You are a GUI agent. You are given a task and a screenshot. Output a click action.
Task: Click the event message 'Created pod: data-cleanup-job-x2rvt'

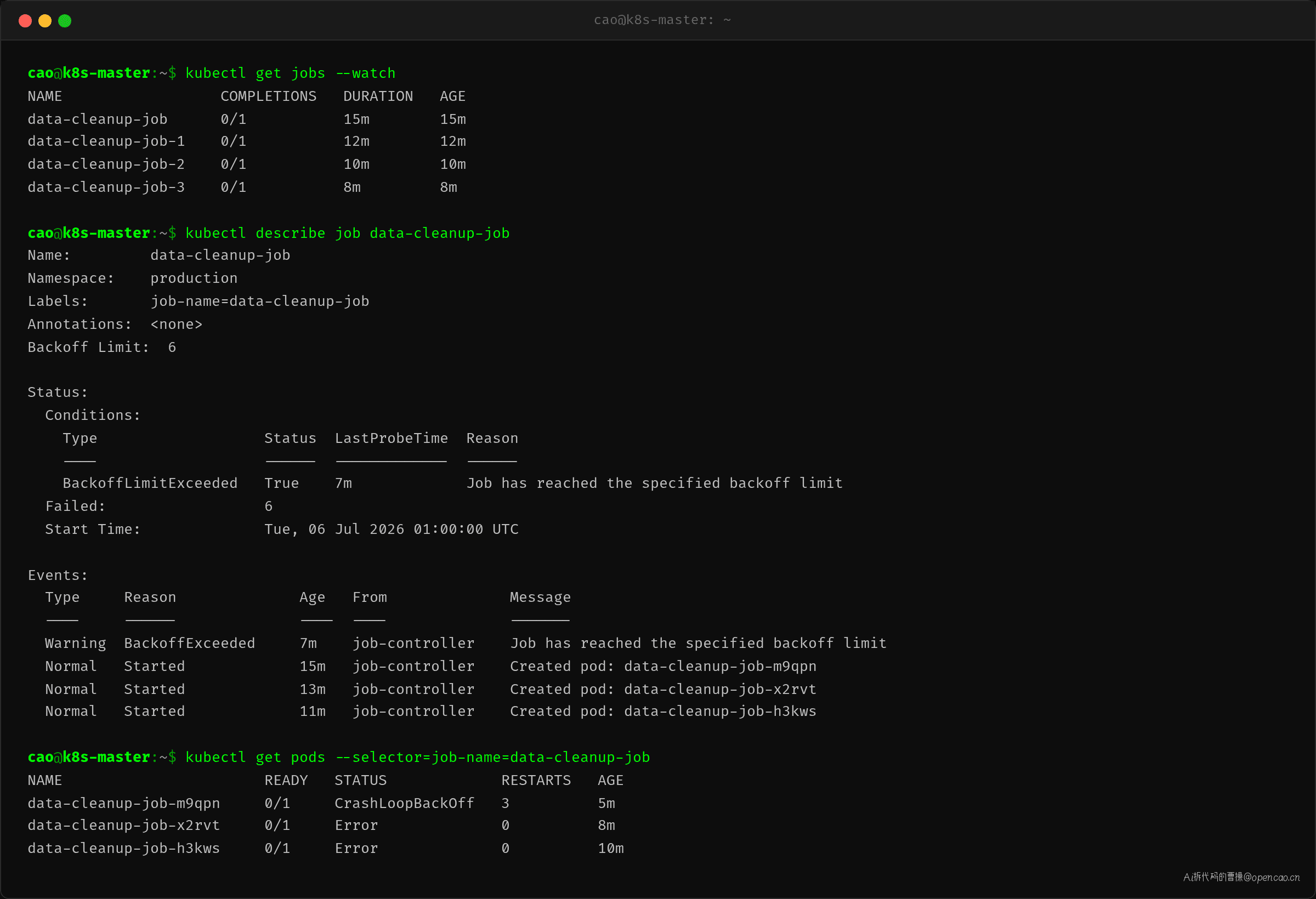pos(663,689)
